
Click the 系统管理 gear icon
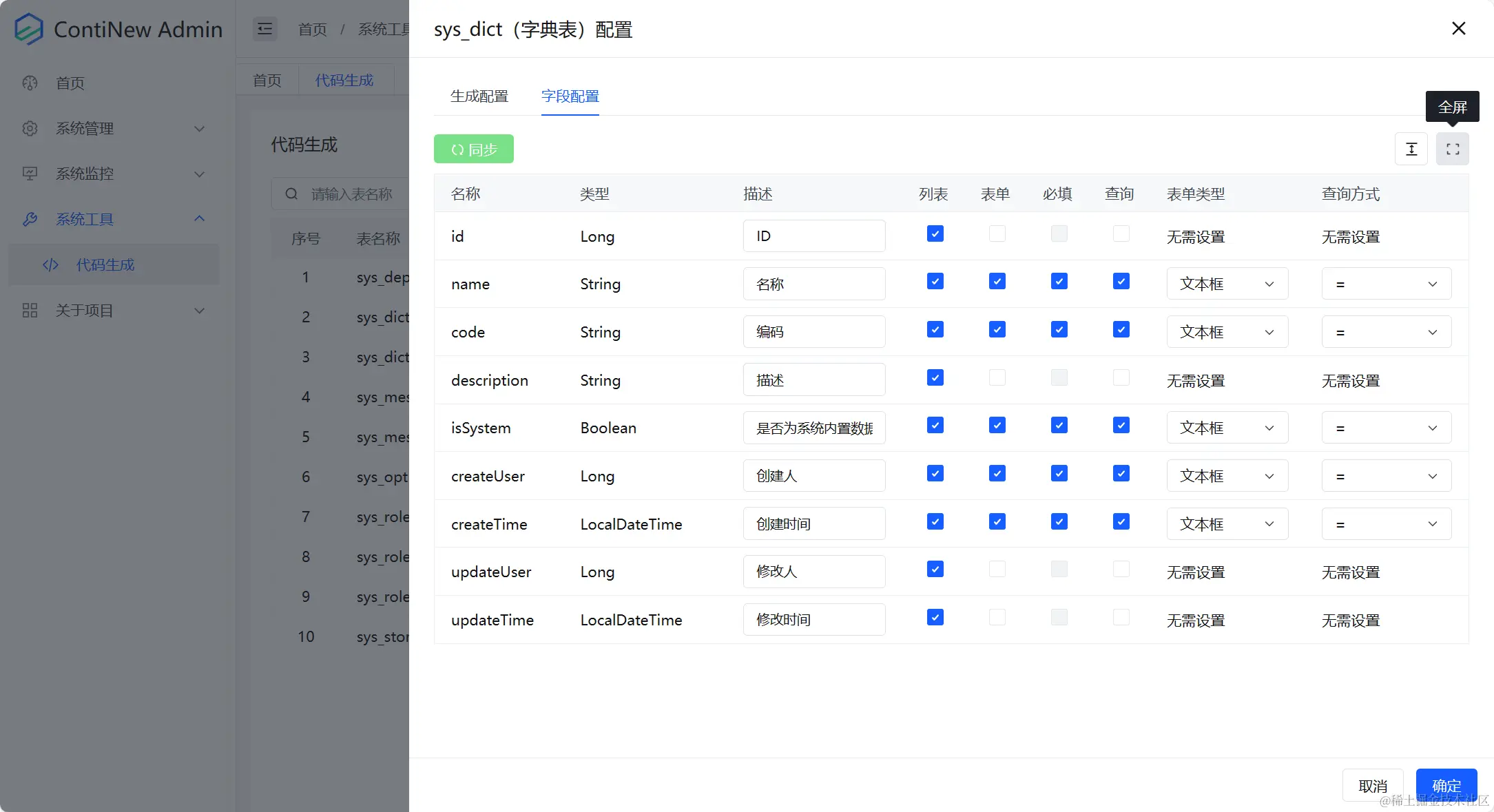point(30,128)
